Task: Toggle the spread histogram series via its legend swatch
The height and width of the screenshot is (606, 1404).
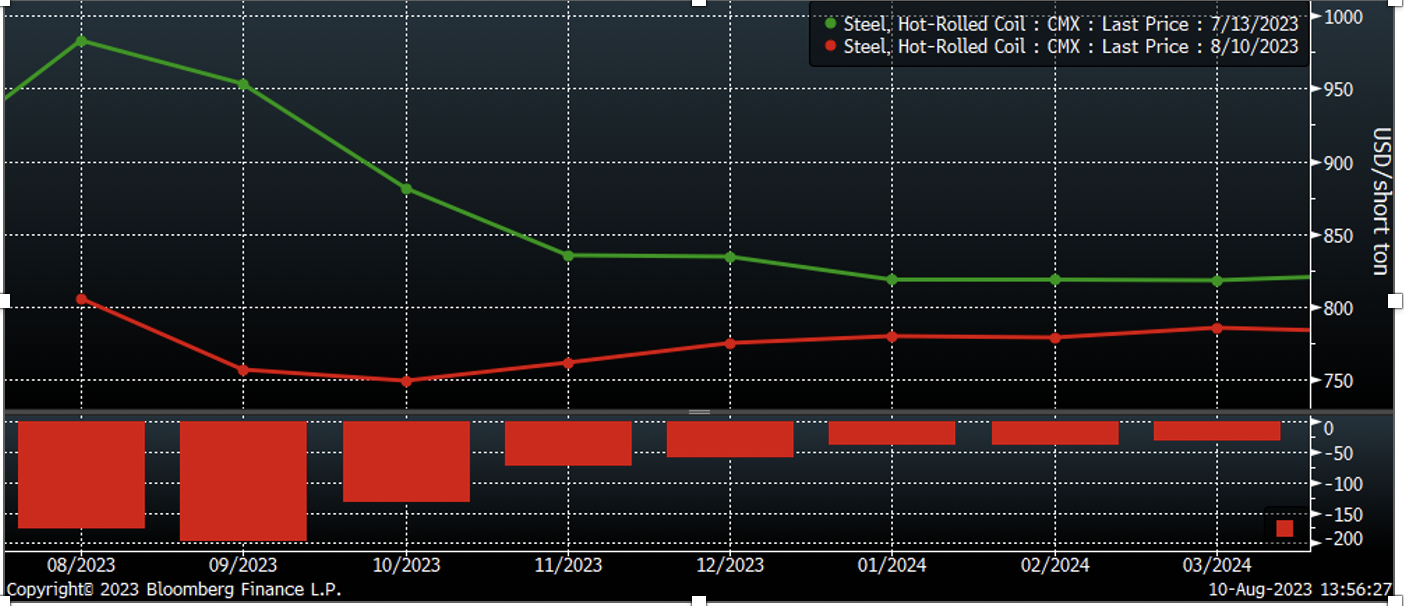Action: coord(1286,527)
